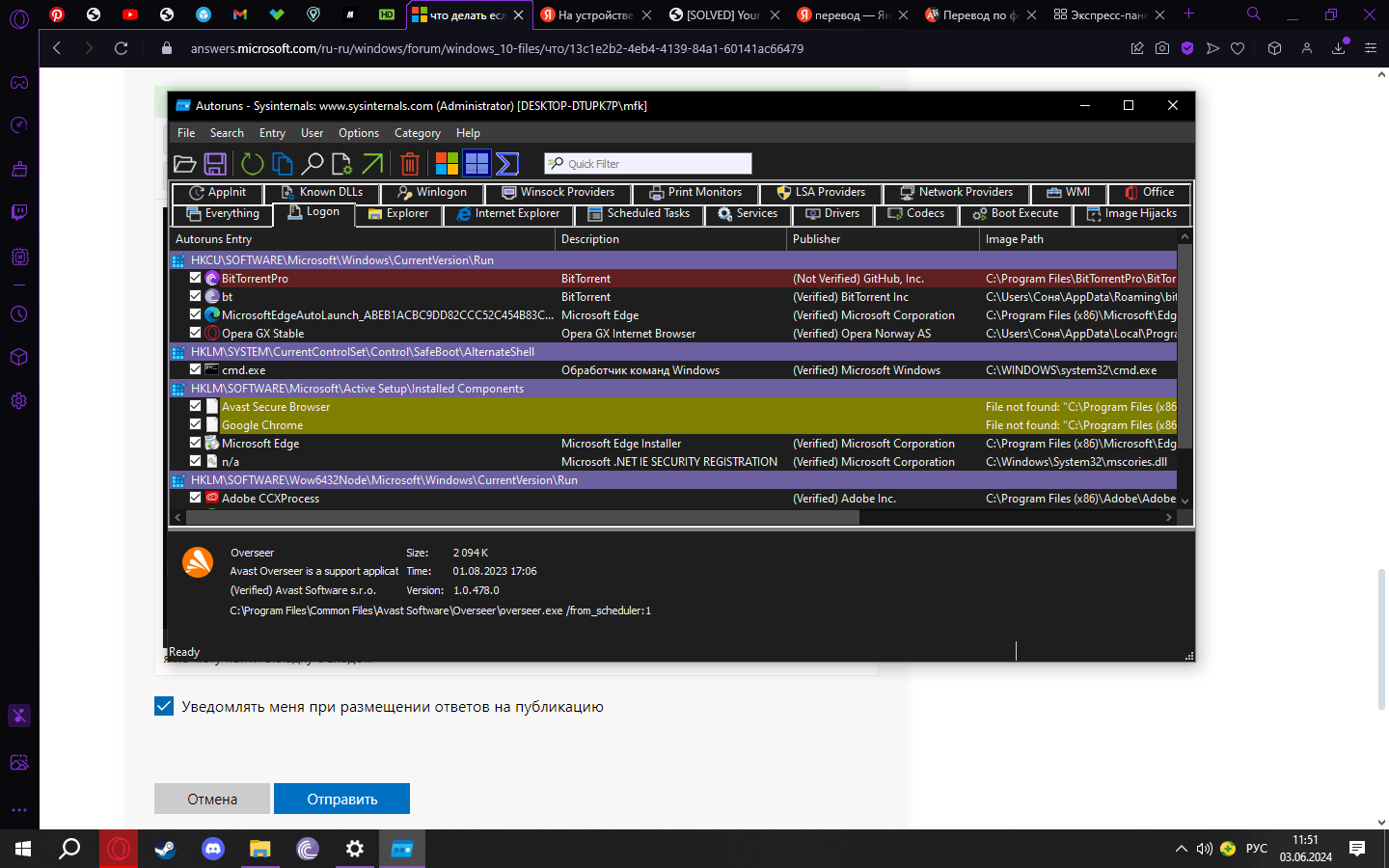Reload the browser page
1389x868 pixels.
pyautogui.click(x=121, y=48)
